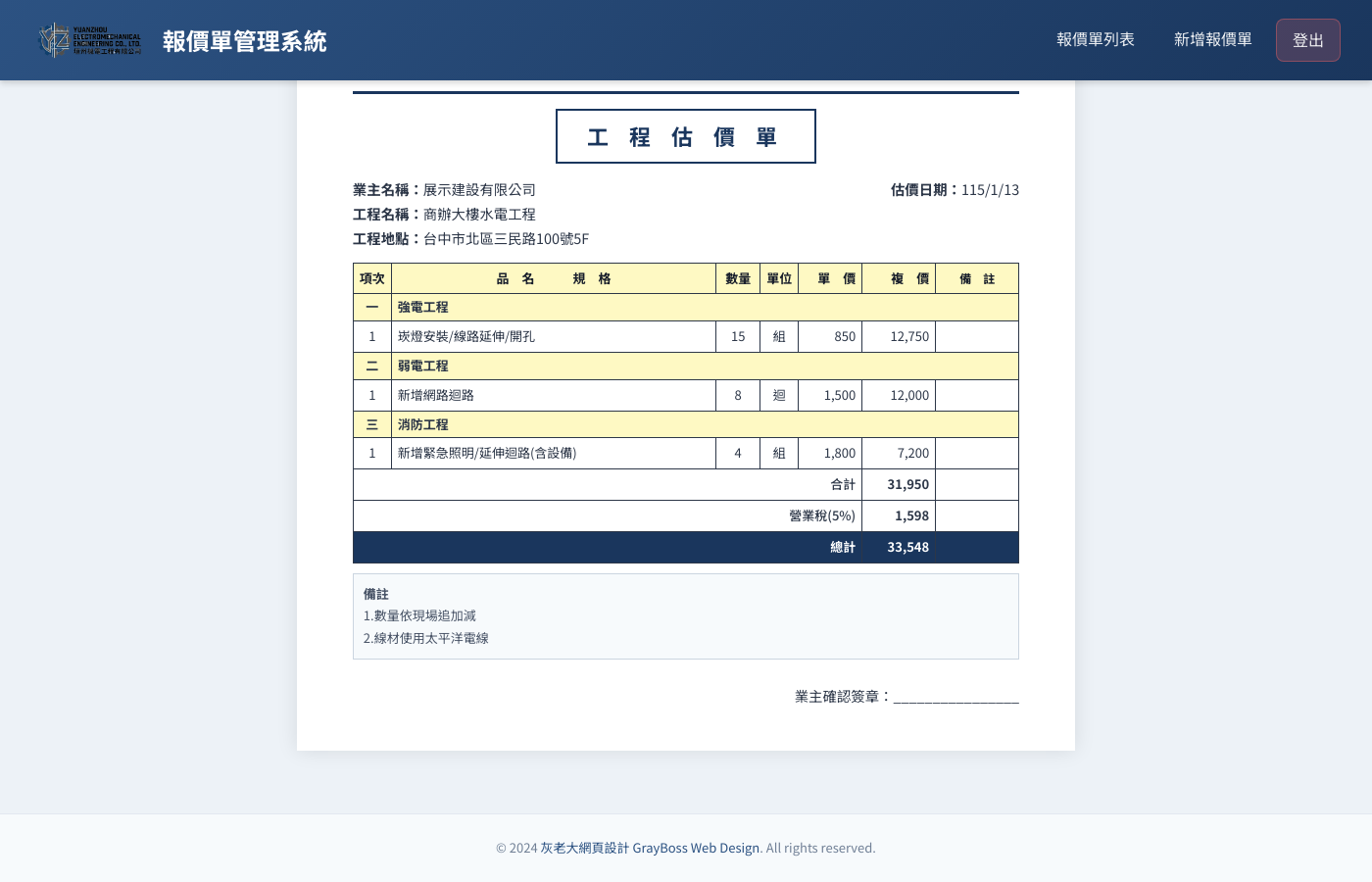The width and height of the screenshot is (1372, 882).
Task: Select the 合計 subtotal value 31,950
Action: (908, 484)
